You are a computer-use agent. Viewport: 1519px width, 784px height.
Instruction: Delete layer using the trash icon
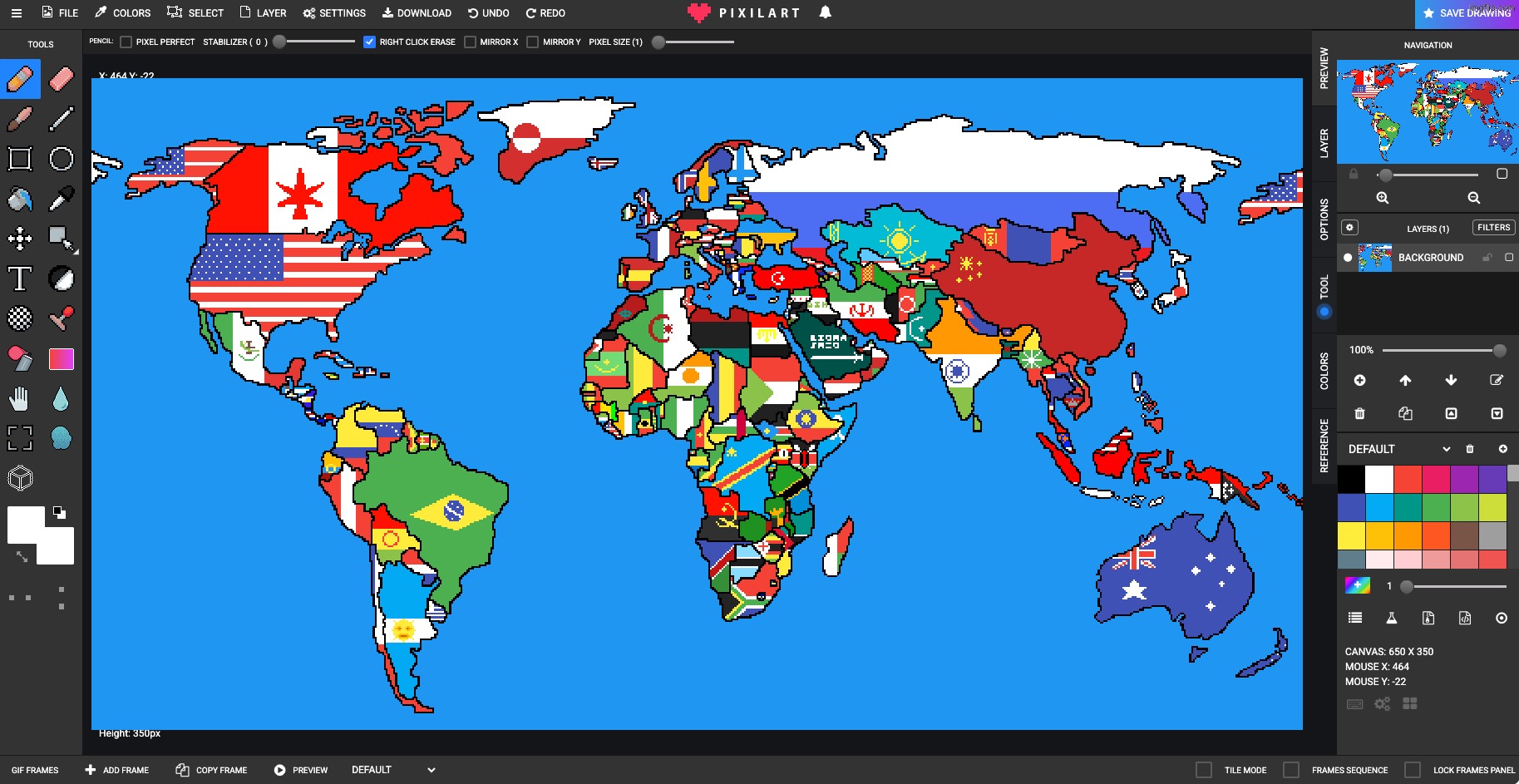(x=1359, y=413)
